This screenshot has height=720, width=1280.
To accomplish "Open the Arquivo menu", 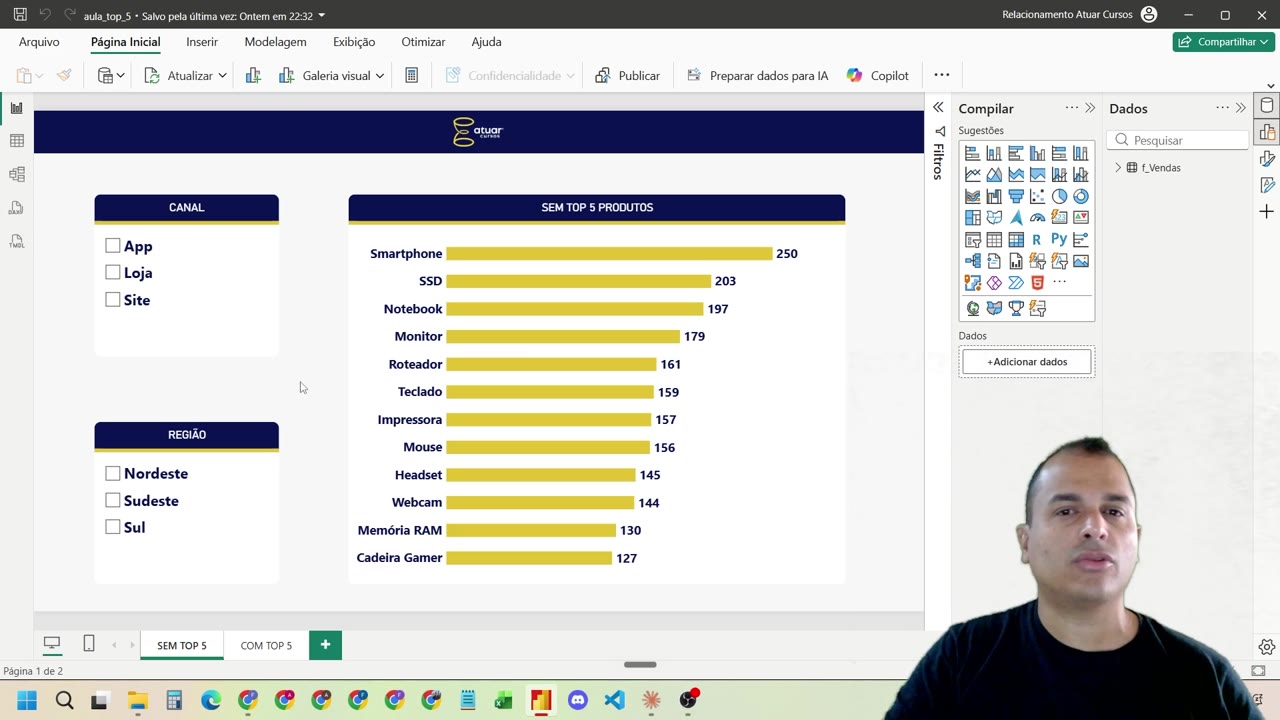I will [39, 42].
